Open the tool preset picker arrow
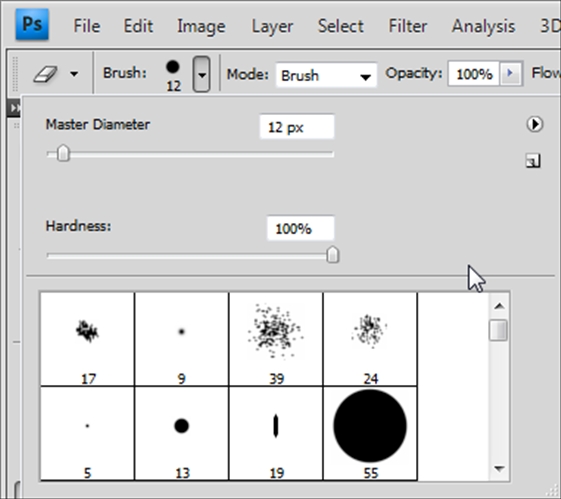This screenshot has width=561, height=499. click(74, 74)
